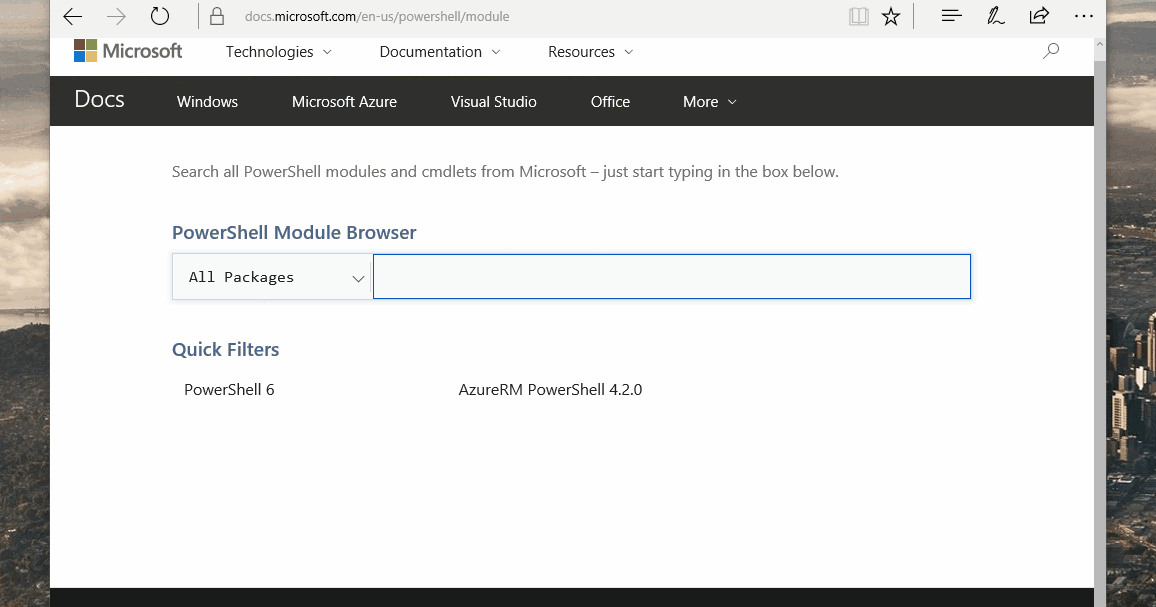This screenshot has width=1156, height=607.
Task: Open the Windows docs tab
Action: [x=207, y=102]
